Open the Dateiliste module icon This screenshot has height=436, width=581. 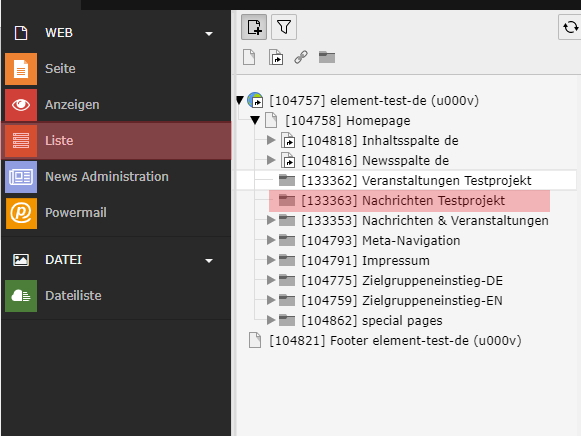[21, 296]
